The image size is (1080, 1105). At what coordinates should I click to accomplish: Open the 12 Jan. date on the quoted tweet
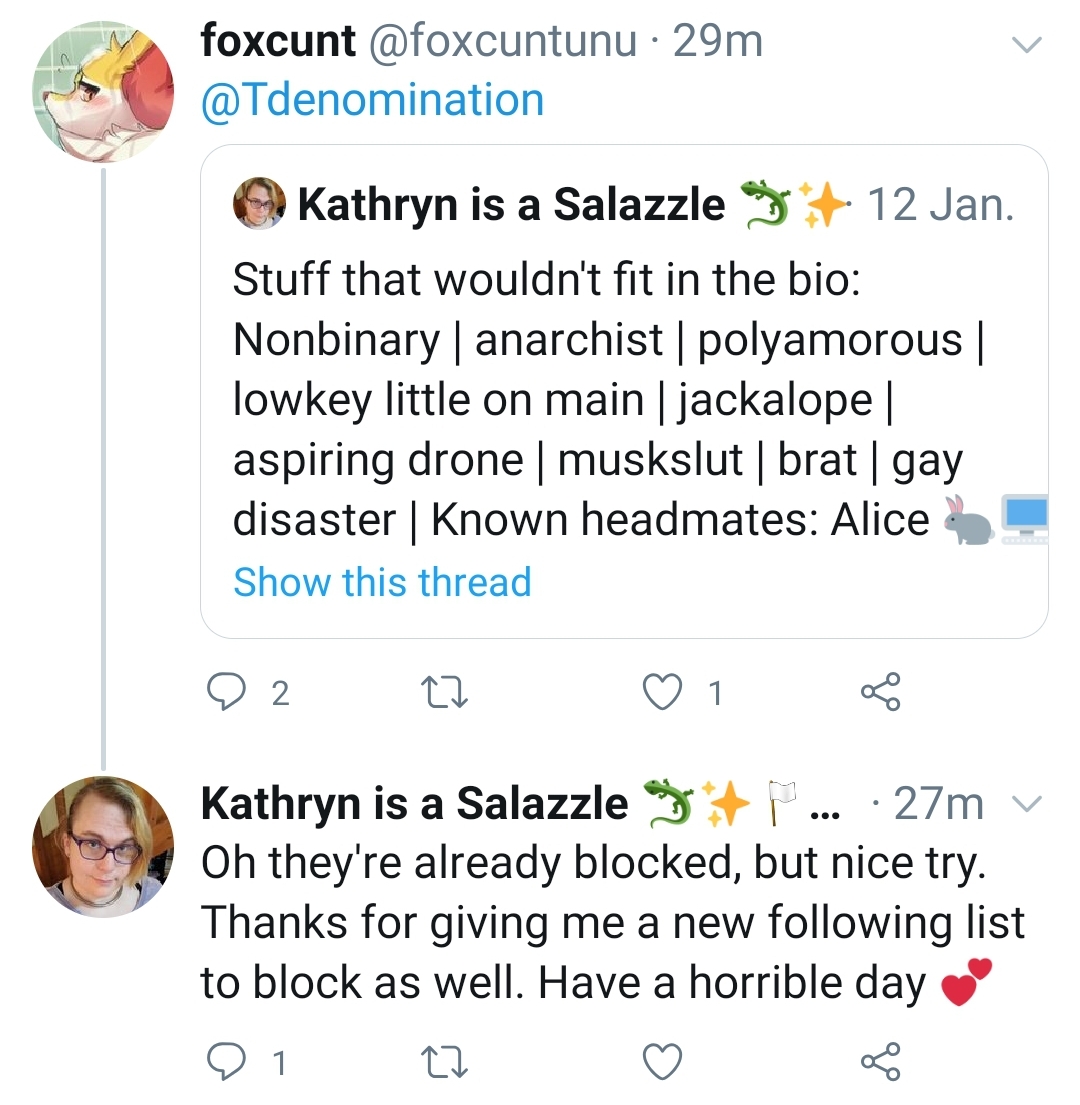941,204
